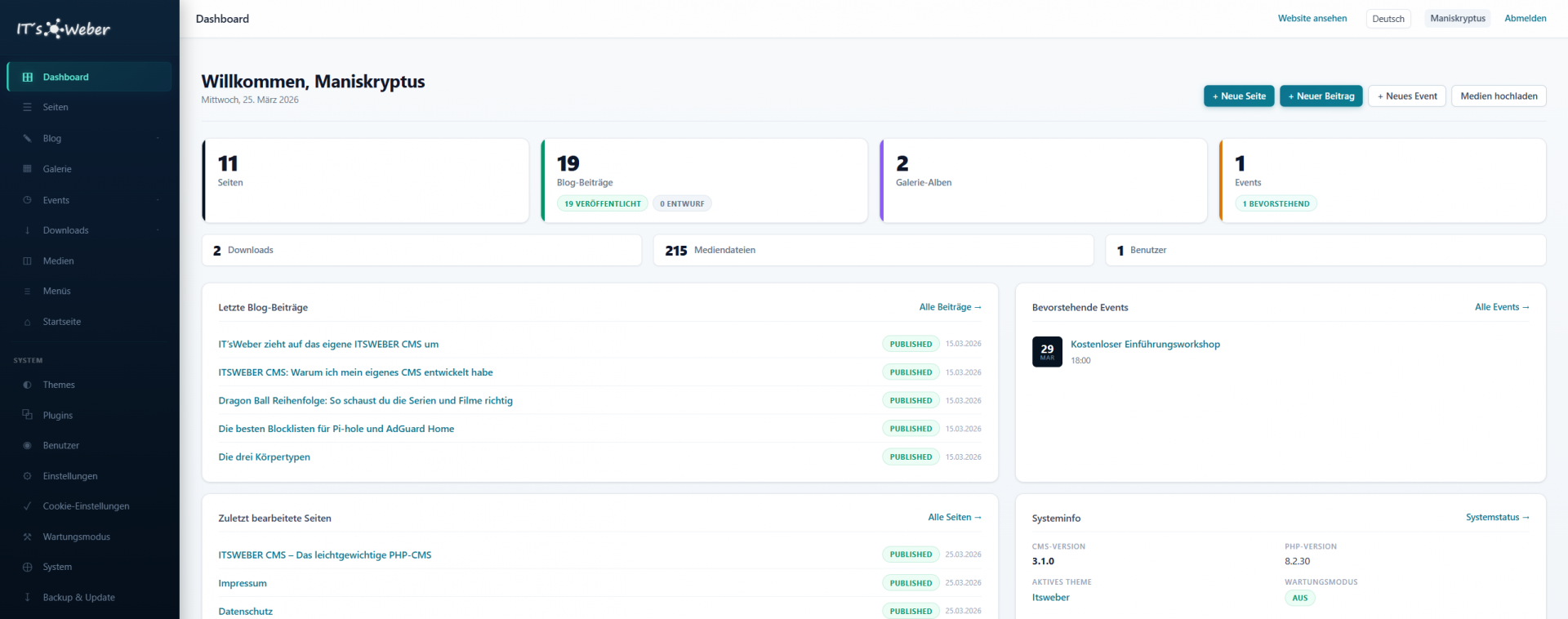
Task: Open Medien via its sidebar icon
Action: (x=27, y=261)
